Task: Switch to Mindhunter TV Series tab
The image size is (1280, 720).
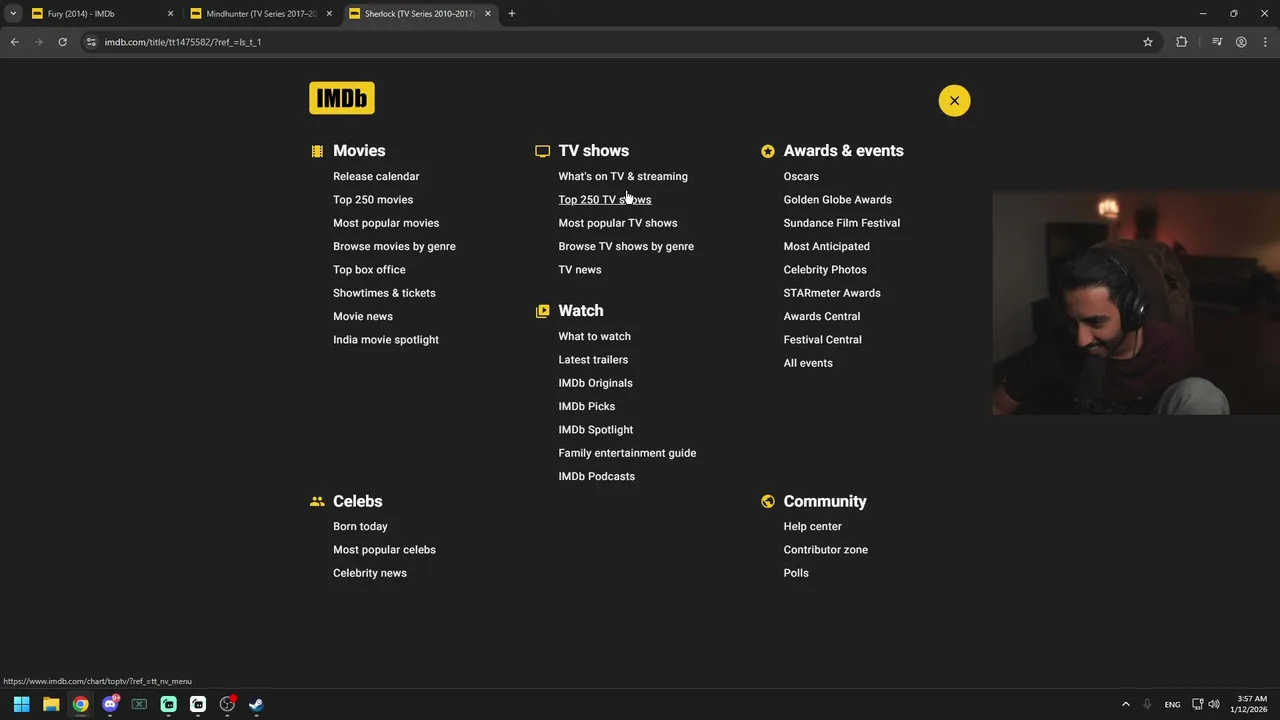Action: point(262,14)
